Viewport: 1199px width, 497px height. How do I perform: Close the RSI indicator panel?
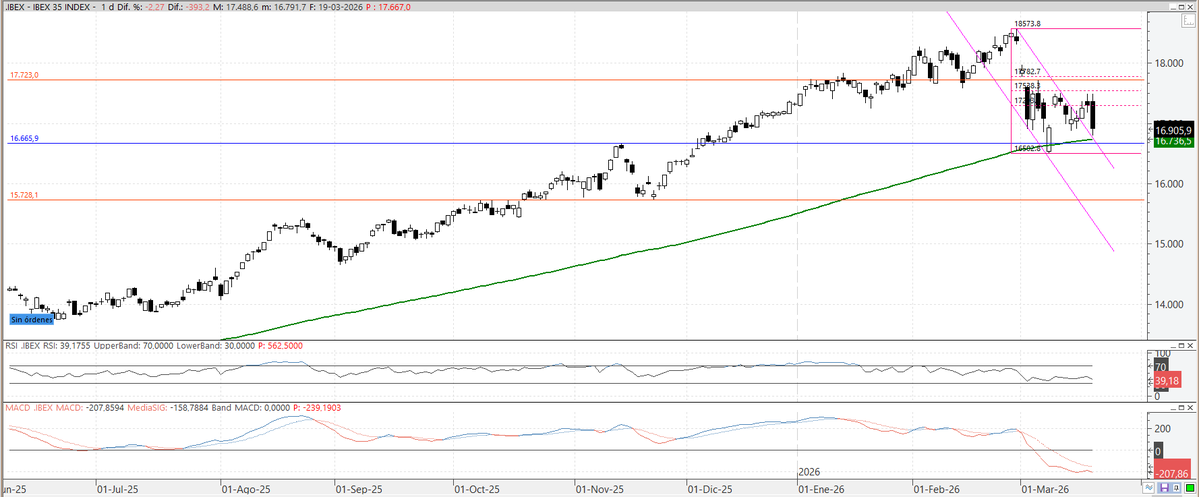click(1191, 346)
